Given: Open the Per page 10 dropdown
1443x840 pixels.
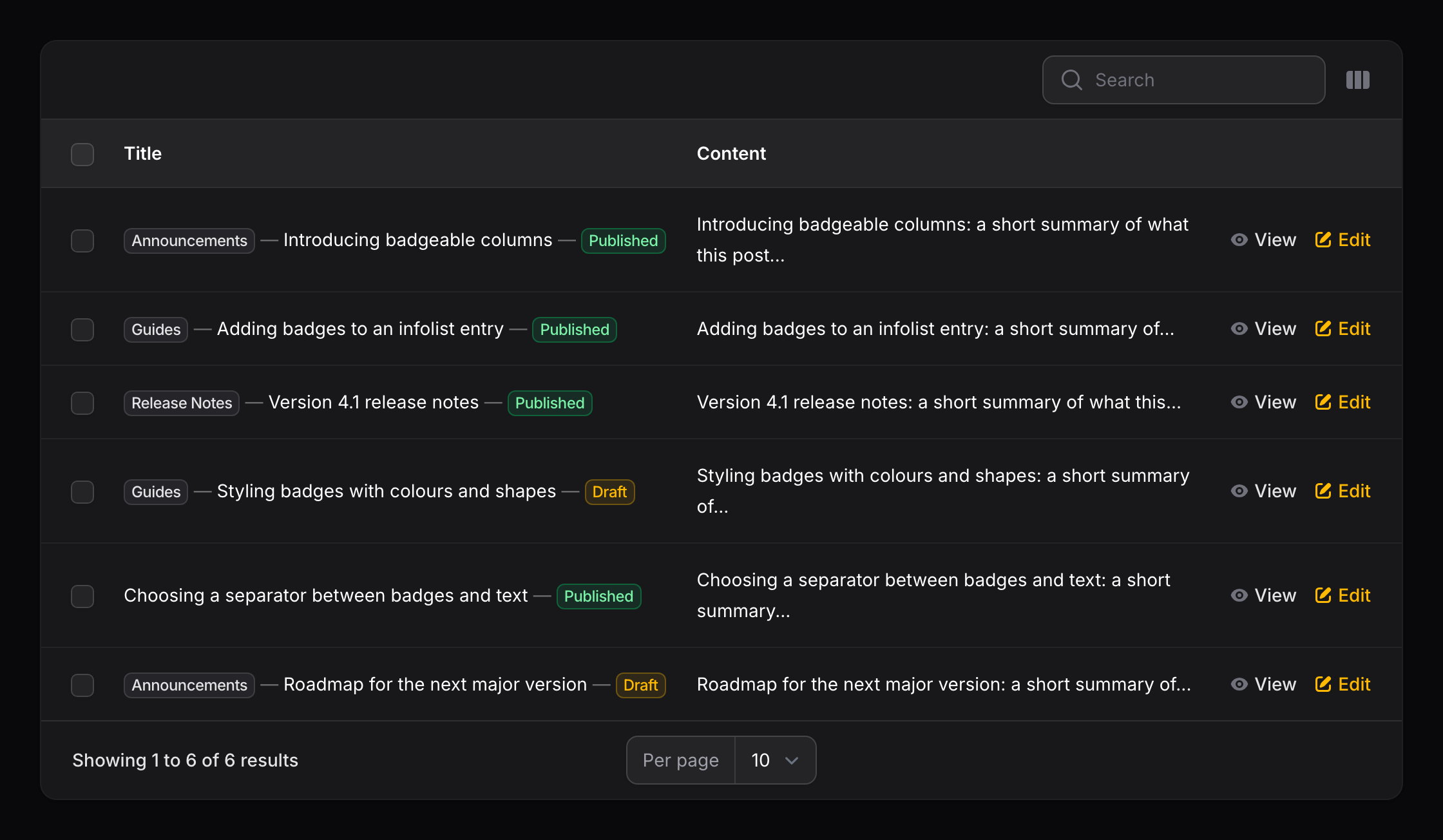Looking at the screenshot, I should coord(775,760).
